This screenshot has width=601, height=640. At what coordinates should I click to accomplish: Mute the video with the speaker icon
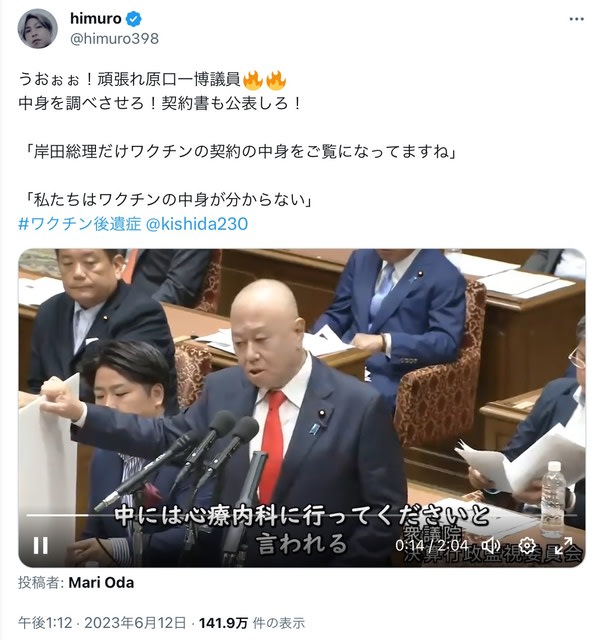[x=492, y=545]
